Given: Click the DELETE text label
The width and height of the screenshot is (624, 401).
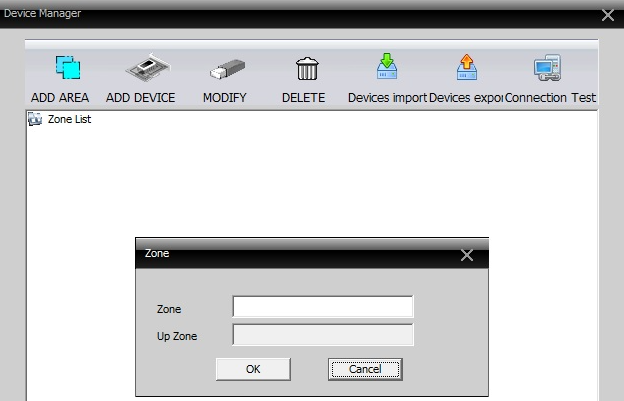Looking at the screenshot, I should (x=304, y=98).
